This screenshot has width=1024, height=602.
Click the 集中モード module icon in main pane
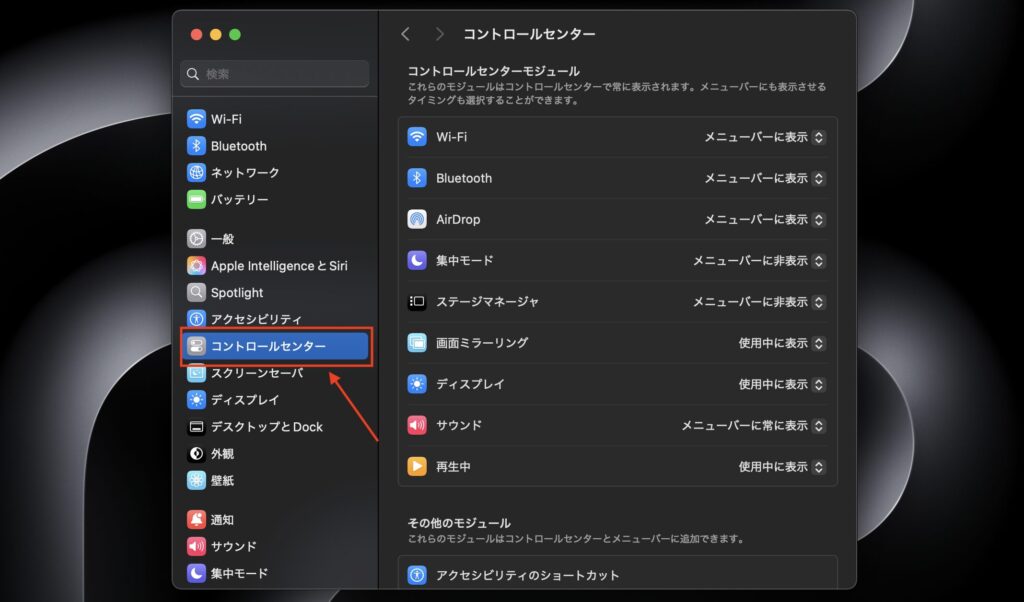pos(417,261)
